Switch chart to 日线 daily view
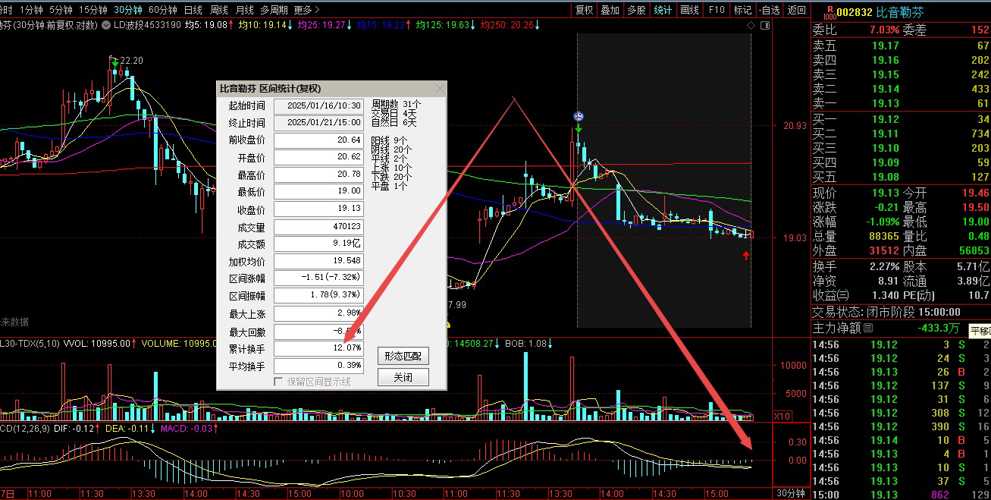The height and width of the screenshot is (500, 991). point(193,10)
